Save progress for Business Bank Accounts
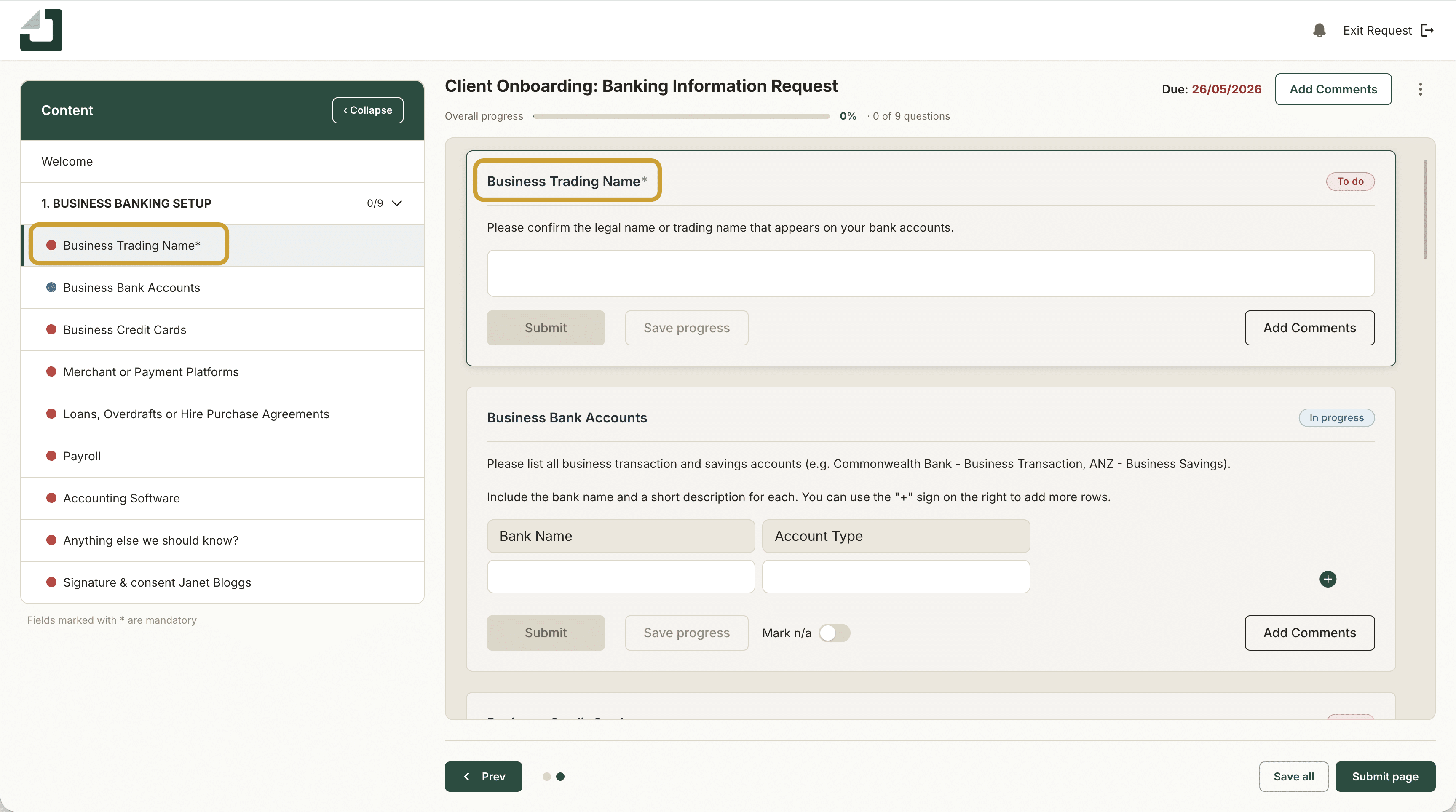Image resolution: width=1456 pixels, height=812 pixels. [686, 633]
